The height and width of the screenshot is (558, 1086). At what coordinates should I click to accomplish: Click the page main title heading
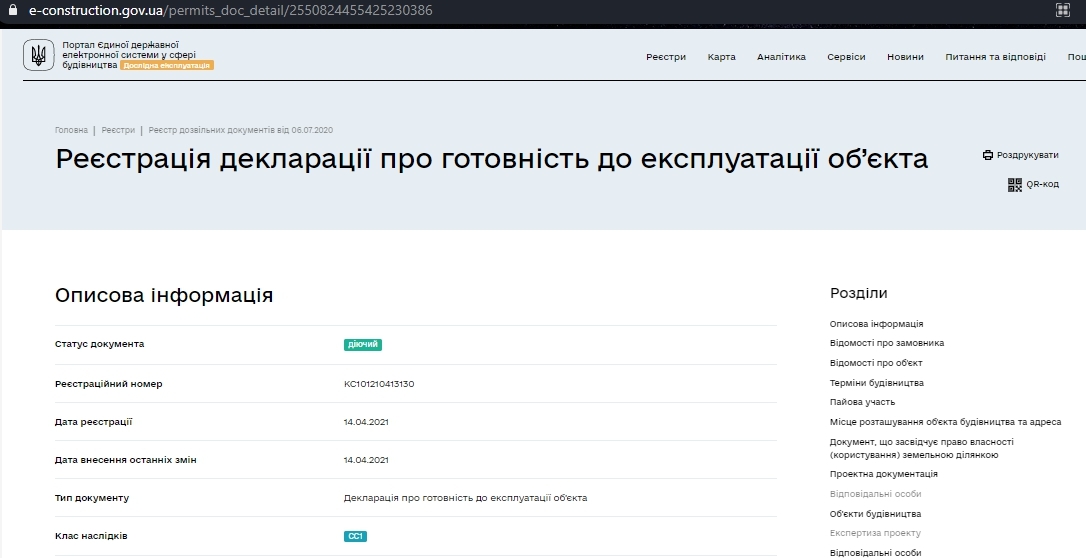492,159
